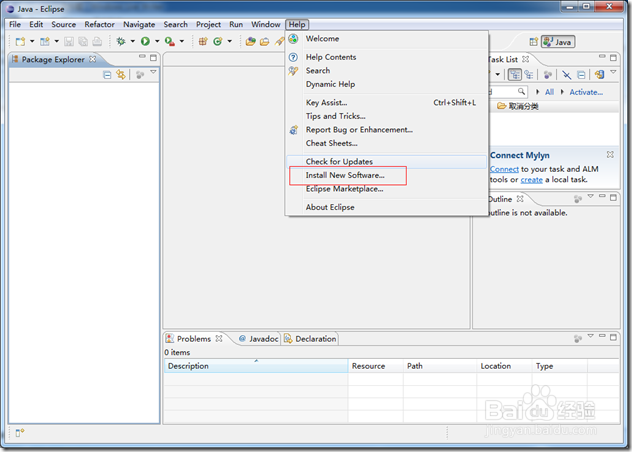Screen dimensions: 632x452
Task: Sort by the Description column header
Action: 256,366
